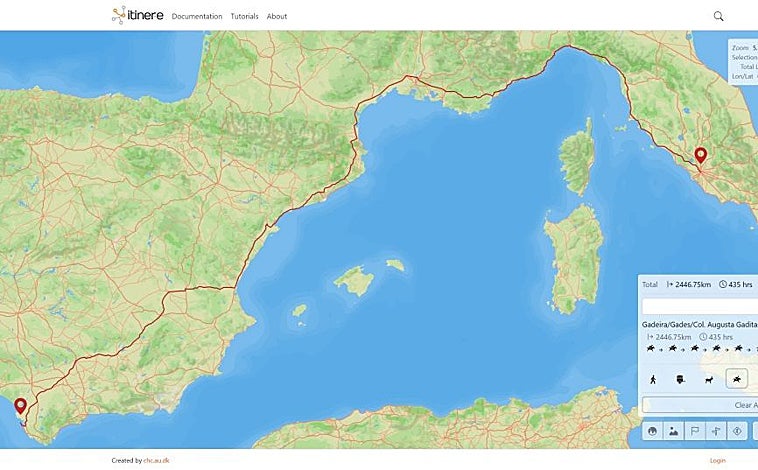Click the first rider icon in segment sequence
The width and height of the screenshot is (758, 470).
651,348
